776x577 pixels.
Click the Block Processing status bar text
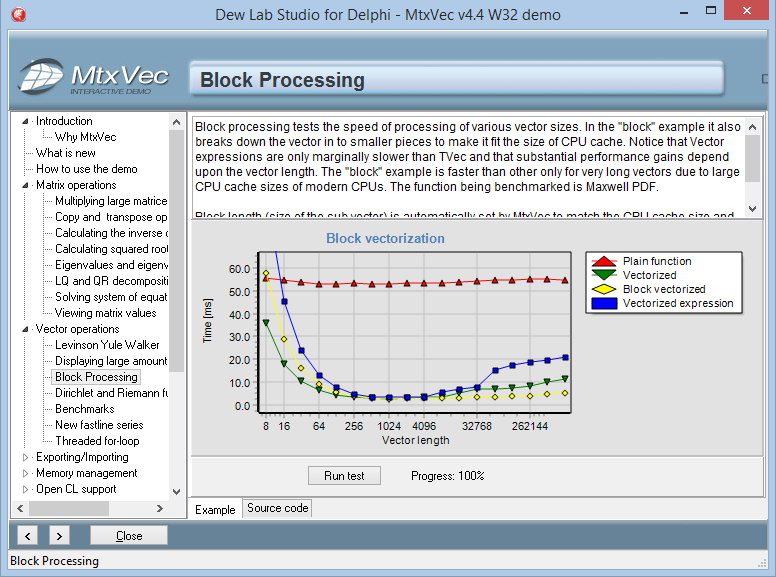54,561
